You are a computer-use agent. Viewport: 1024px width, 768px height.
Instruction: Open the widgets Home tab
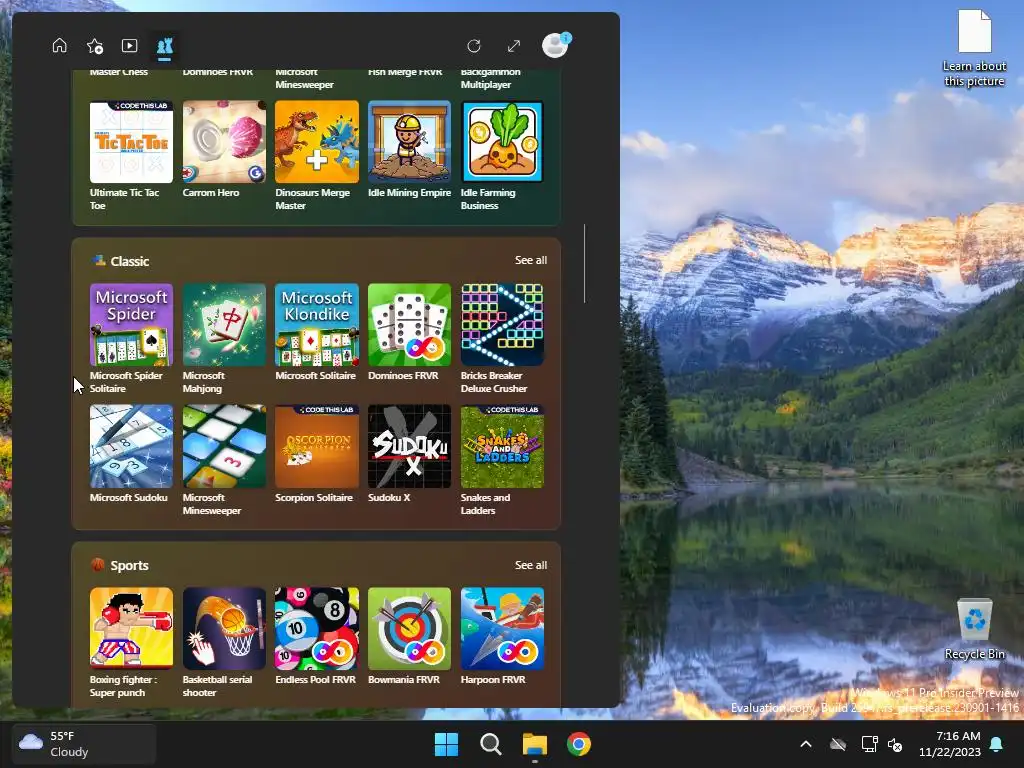[59, 46]
